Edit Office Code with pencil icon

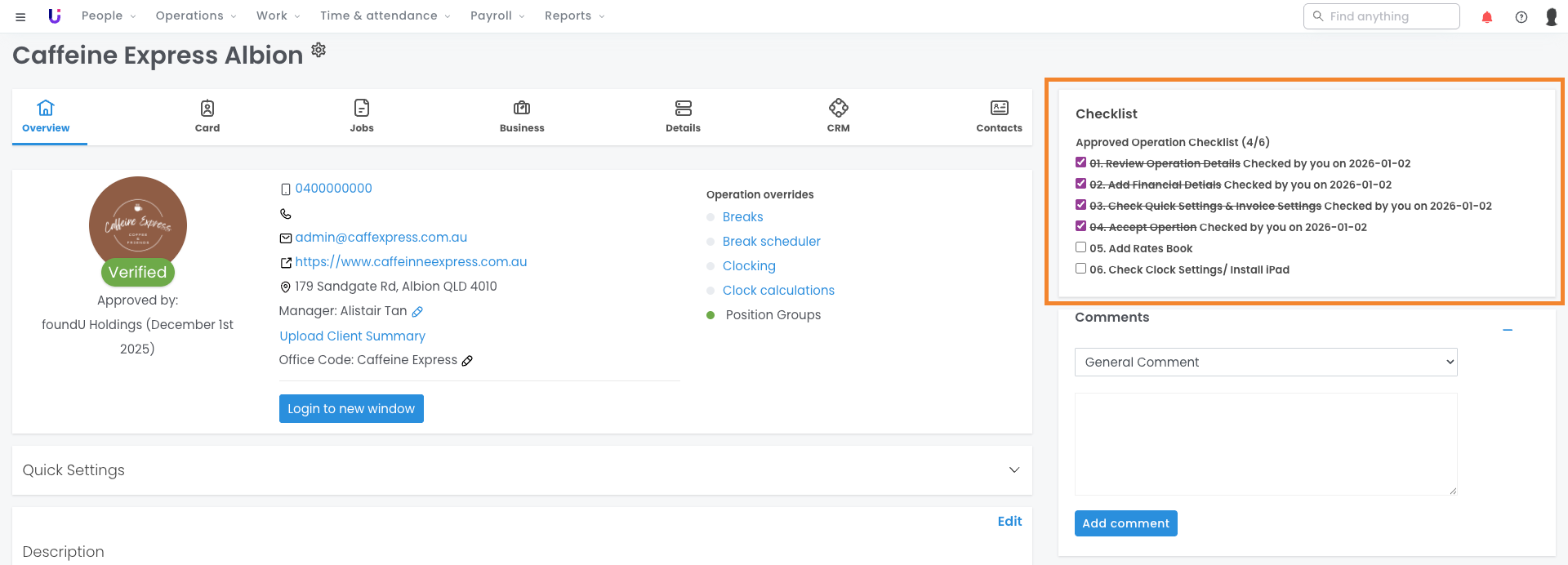467,361
